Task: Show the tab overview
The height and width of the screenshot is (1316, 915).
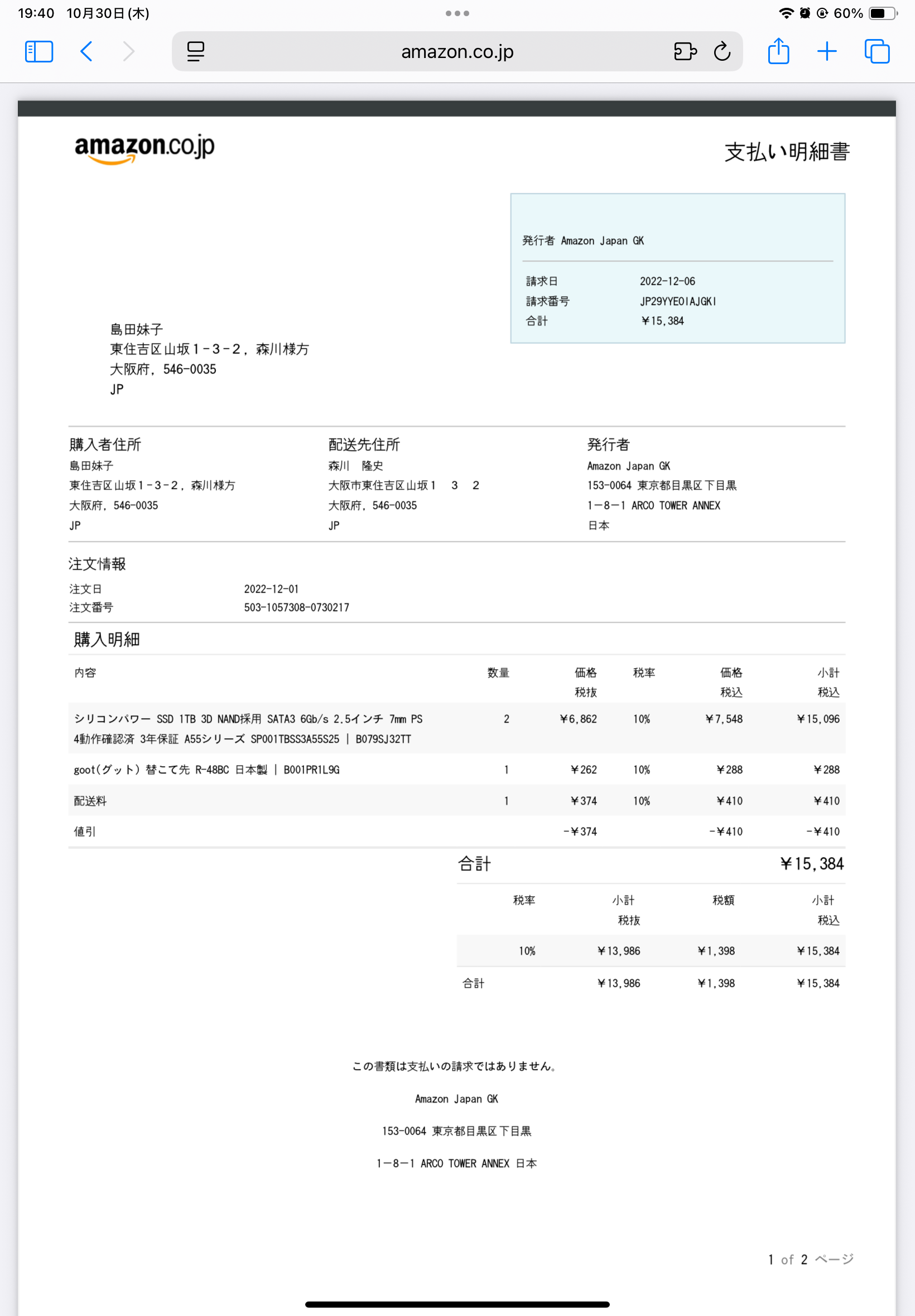Action: (x=877, y=51)
